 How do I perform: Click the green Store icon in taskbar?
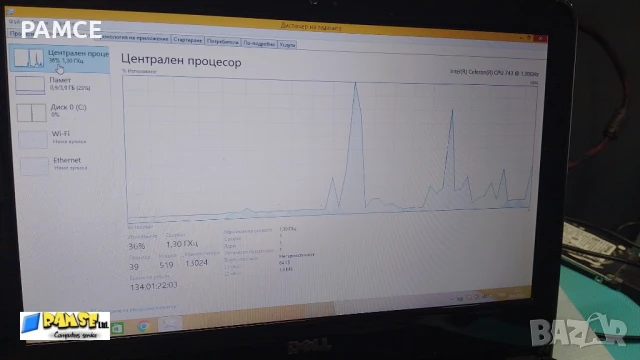coord(118,328)
